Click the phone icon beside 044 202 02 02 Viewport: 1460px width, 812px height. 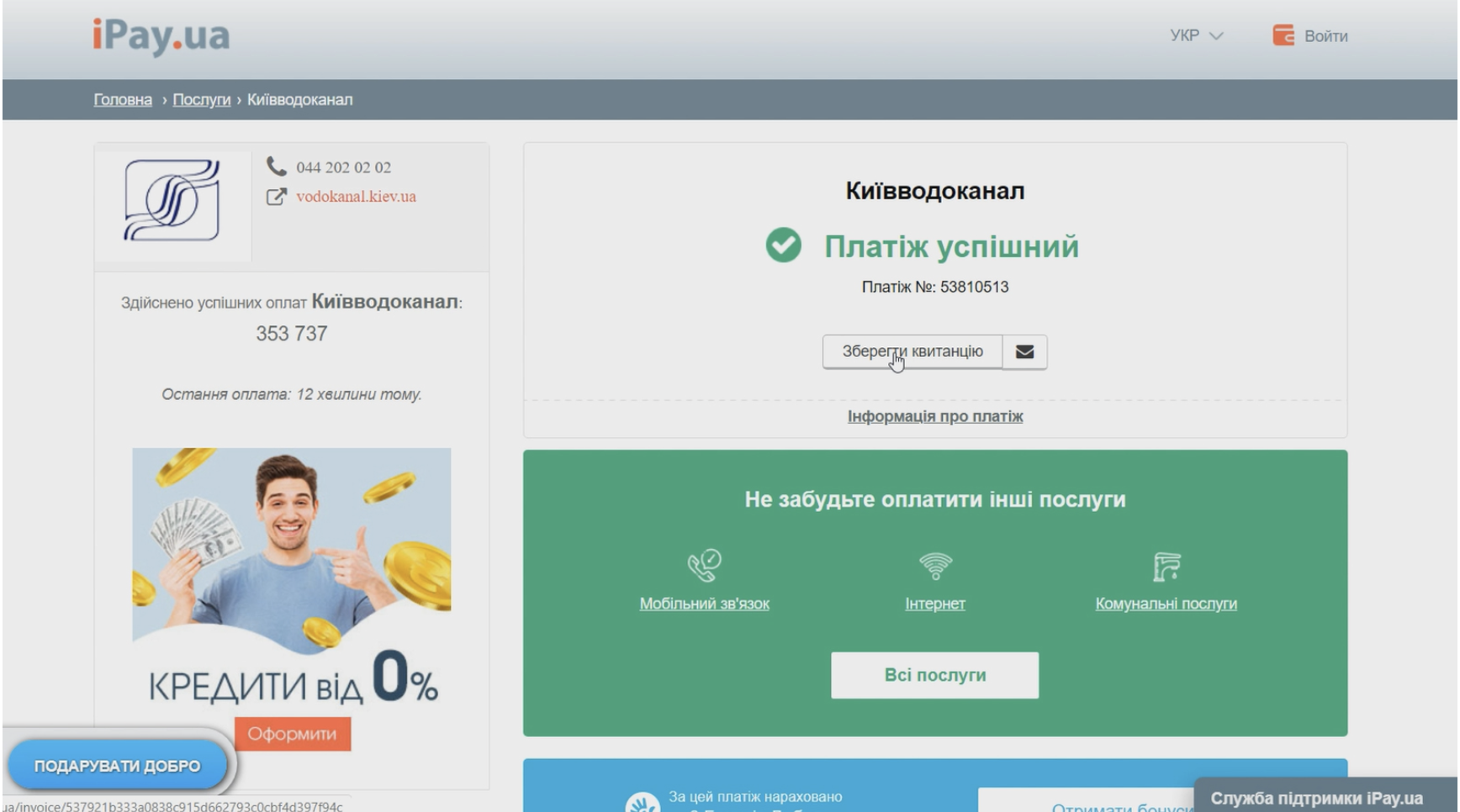[x=276, y=166]
